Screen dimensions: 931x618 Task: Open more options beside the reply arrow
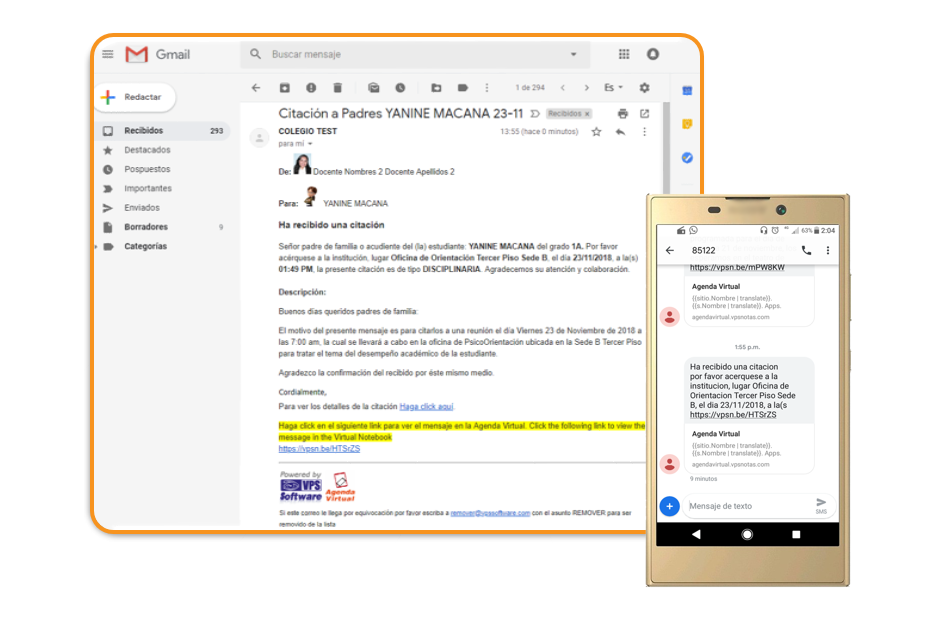coord(644,132)
